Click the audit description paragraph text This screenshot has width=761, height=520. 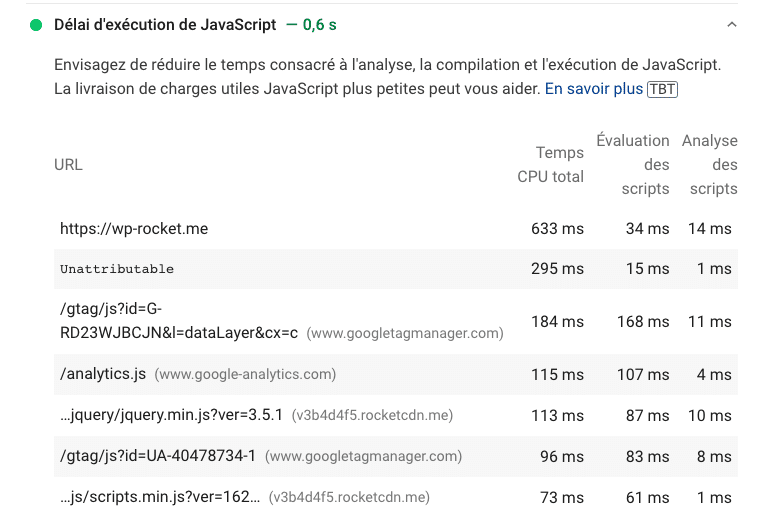(387, 77)
